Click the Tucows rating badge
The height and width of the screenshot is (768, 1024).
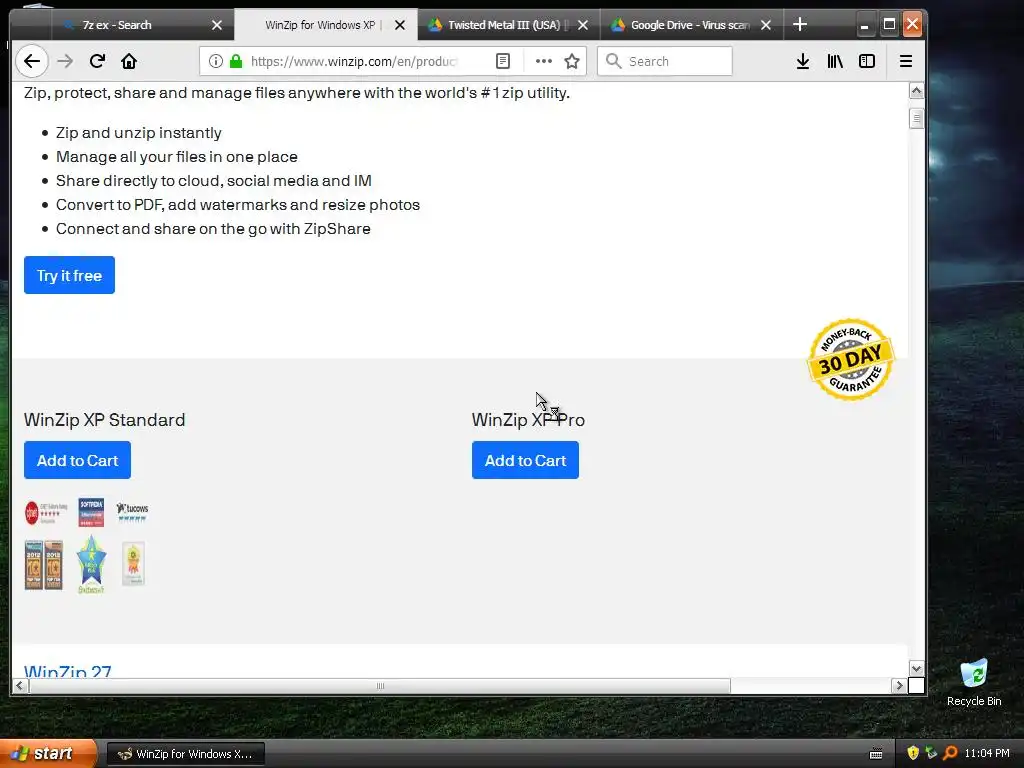133,512
